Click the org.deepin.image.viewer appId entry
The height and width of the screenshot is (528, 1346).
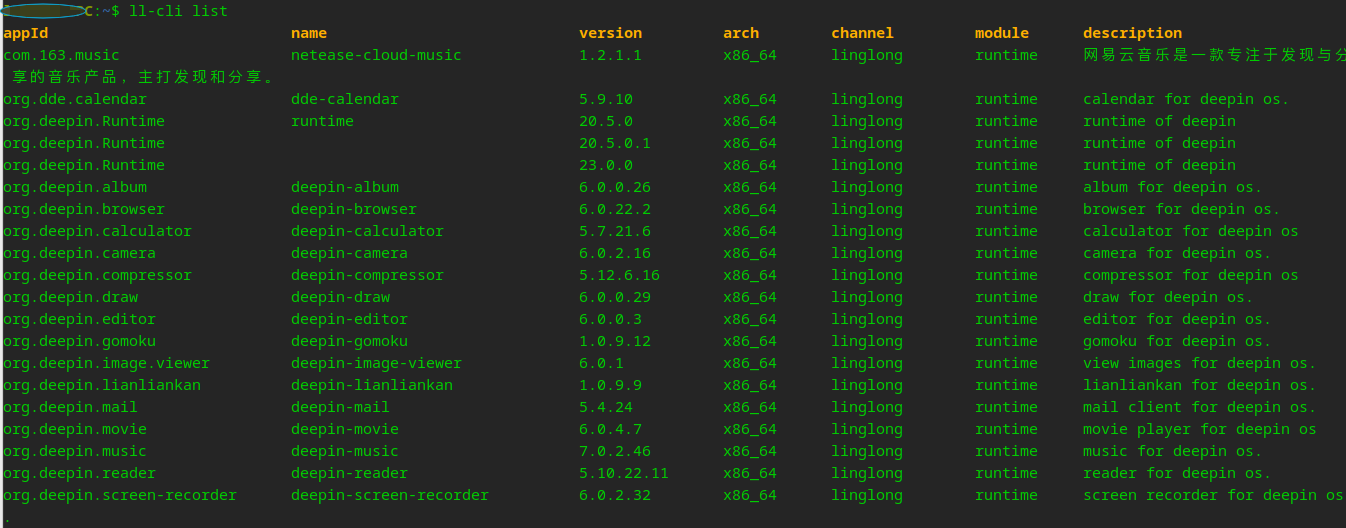(106, 363)
